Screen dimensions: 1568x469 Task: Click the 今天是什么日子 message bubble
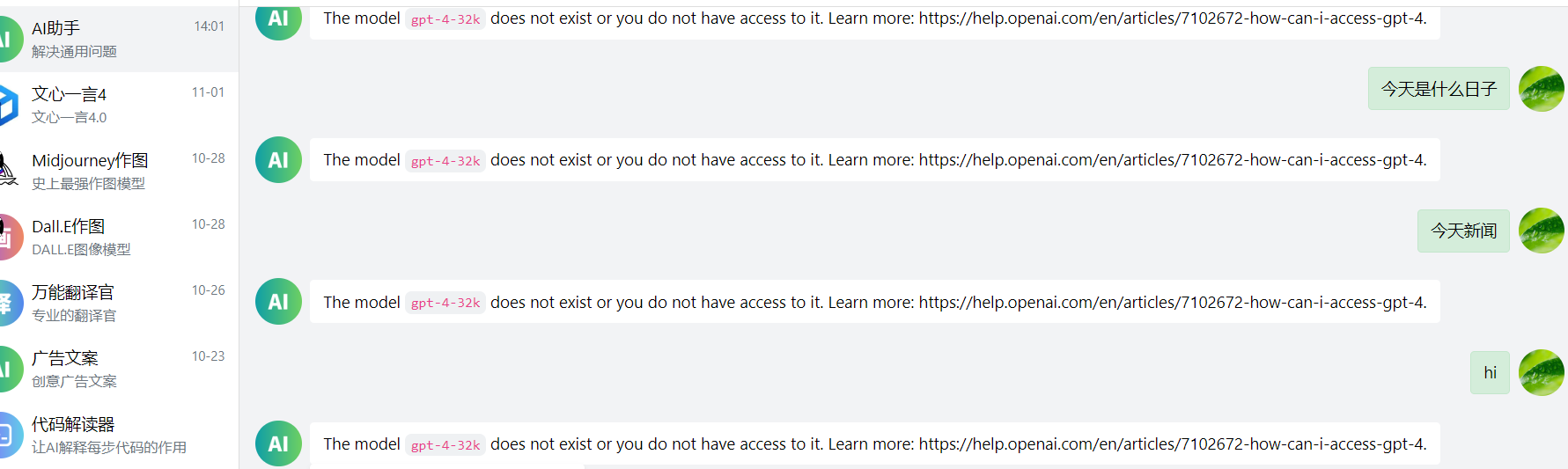pyautogui.click(x=1439, y=89)
